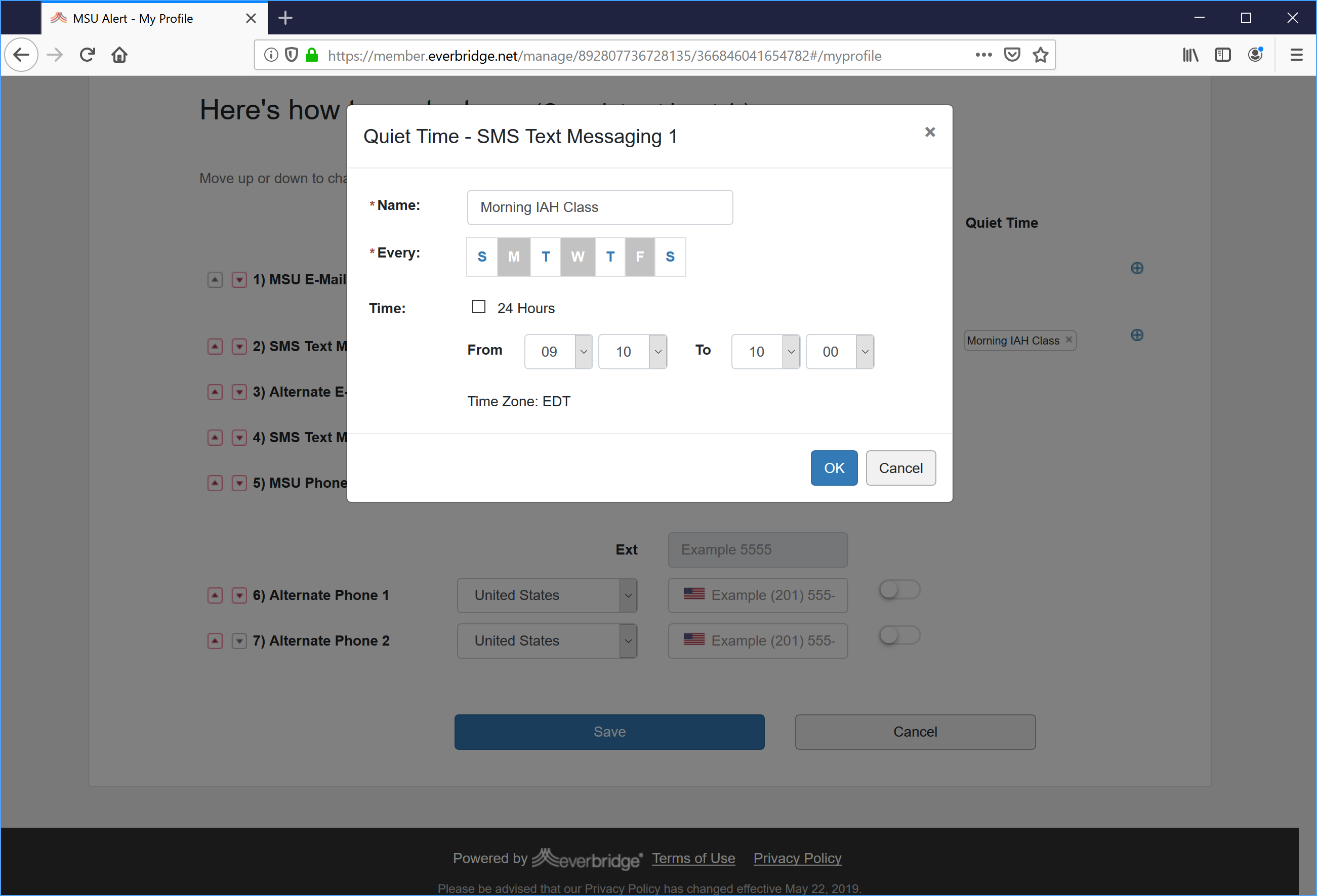The width and height of the screenshot is (1317, 896).
Task: Click Cancel in the Quiet Time dialog
Action: click(x=900, y=468)
